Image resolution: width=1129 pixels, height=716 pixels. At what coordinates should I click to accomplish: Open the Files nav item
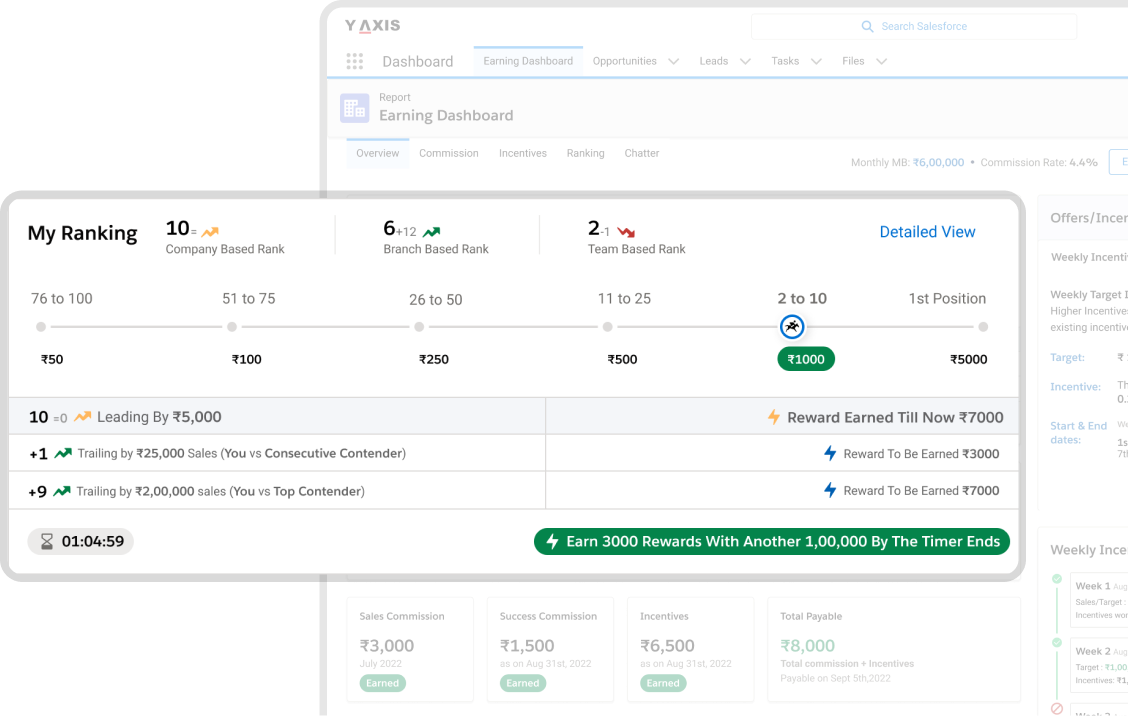click(x=853, y=61)
